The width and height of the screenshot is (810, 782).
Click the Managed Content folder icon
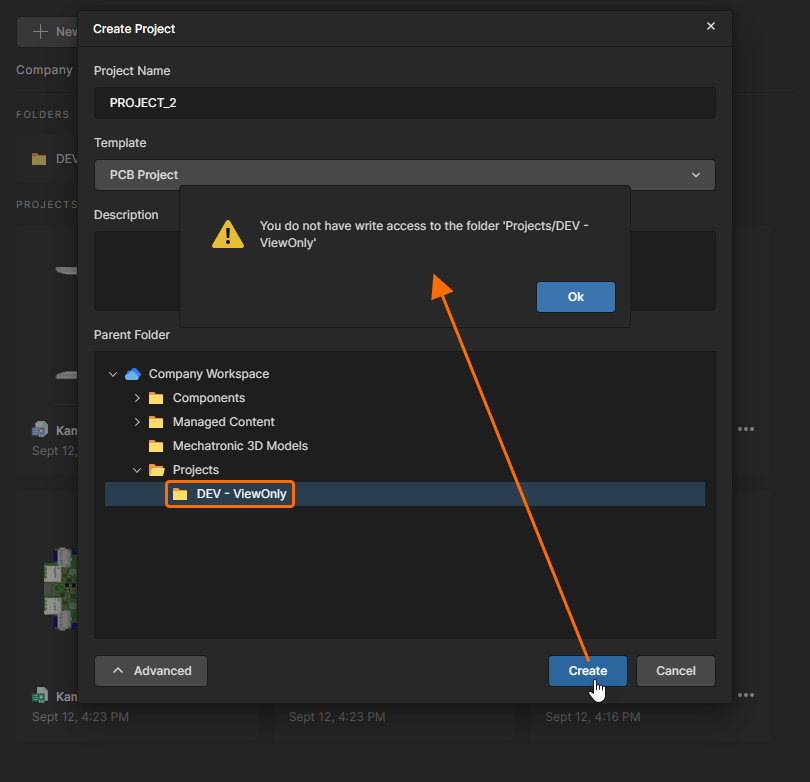(156, 422)
